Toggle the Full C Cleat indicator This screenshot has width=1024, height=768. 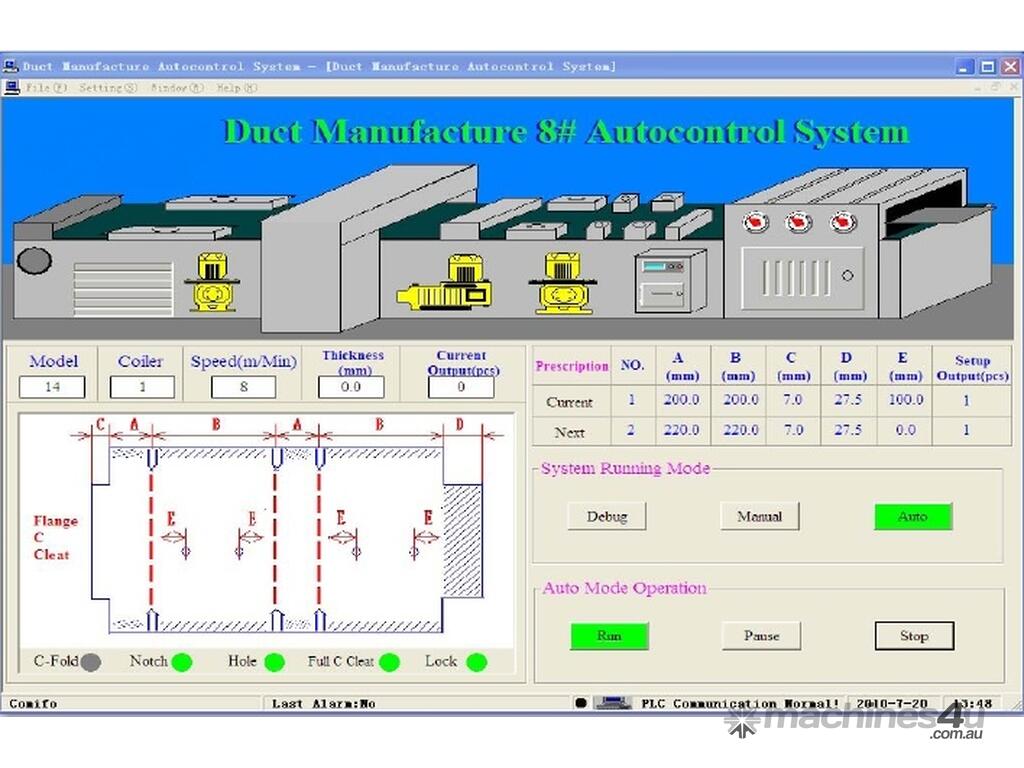point(389,662)
